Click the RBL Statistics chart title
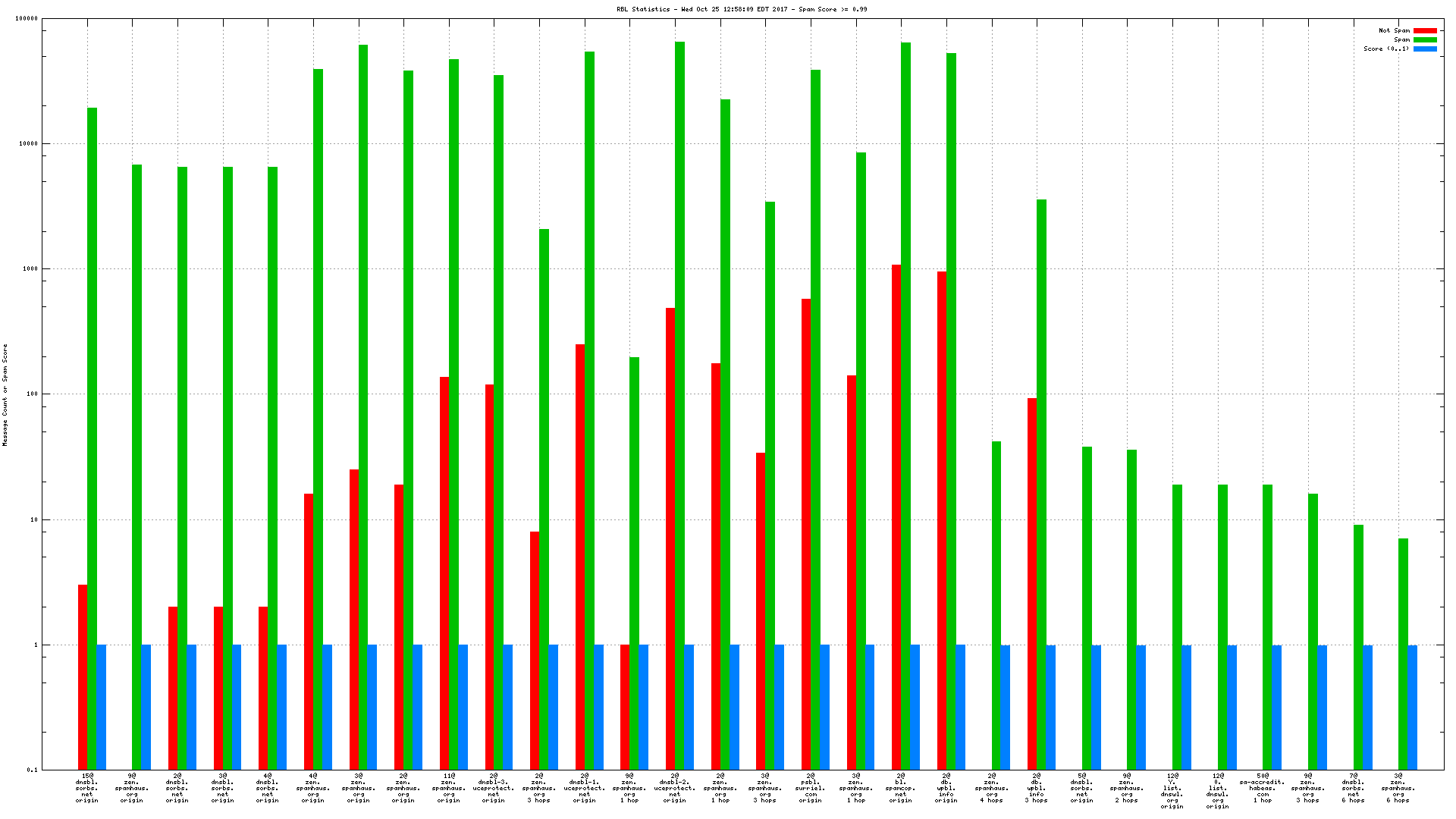 pos(742,10)
